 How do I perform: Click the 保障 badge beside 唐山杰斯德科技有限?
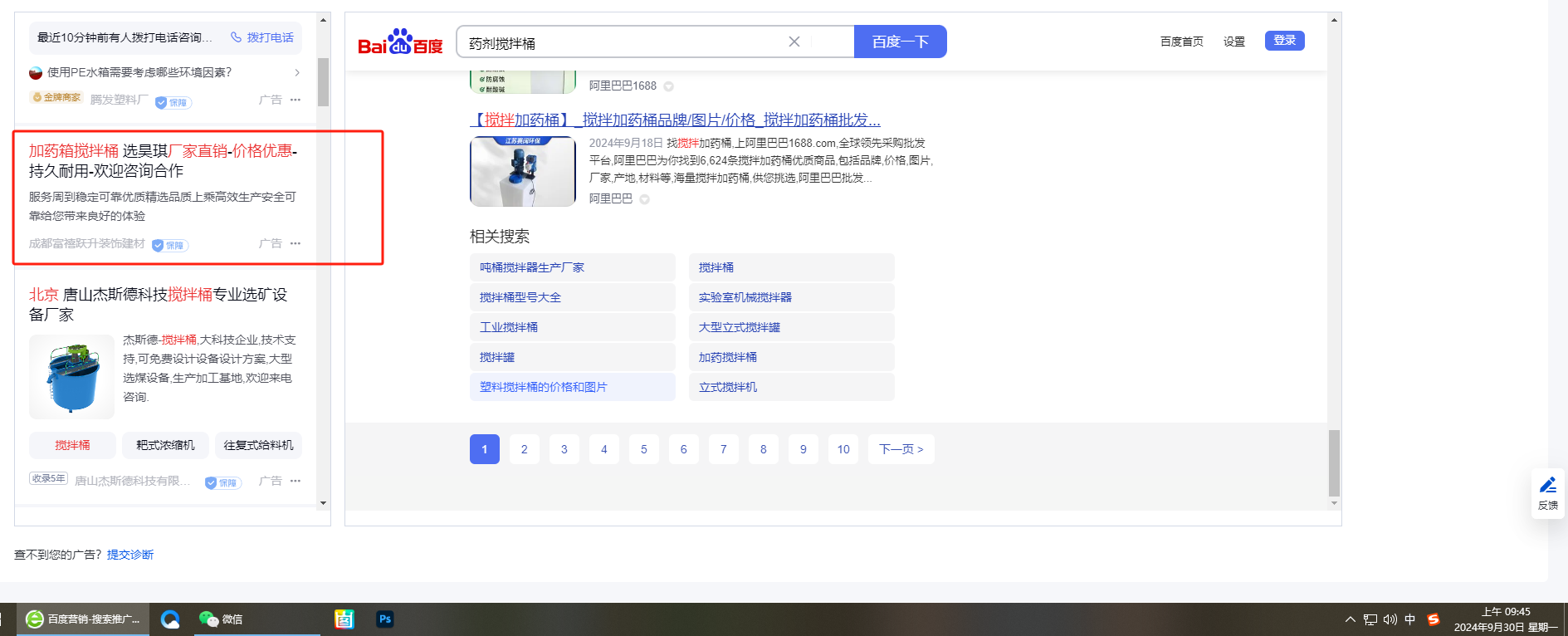coord(223,482)
